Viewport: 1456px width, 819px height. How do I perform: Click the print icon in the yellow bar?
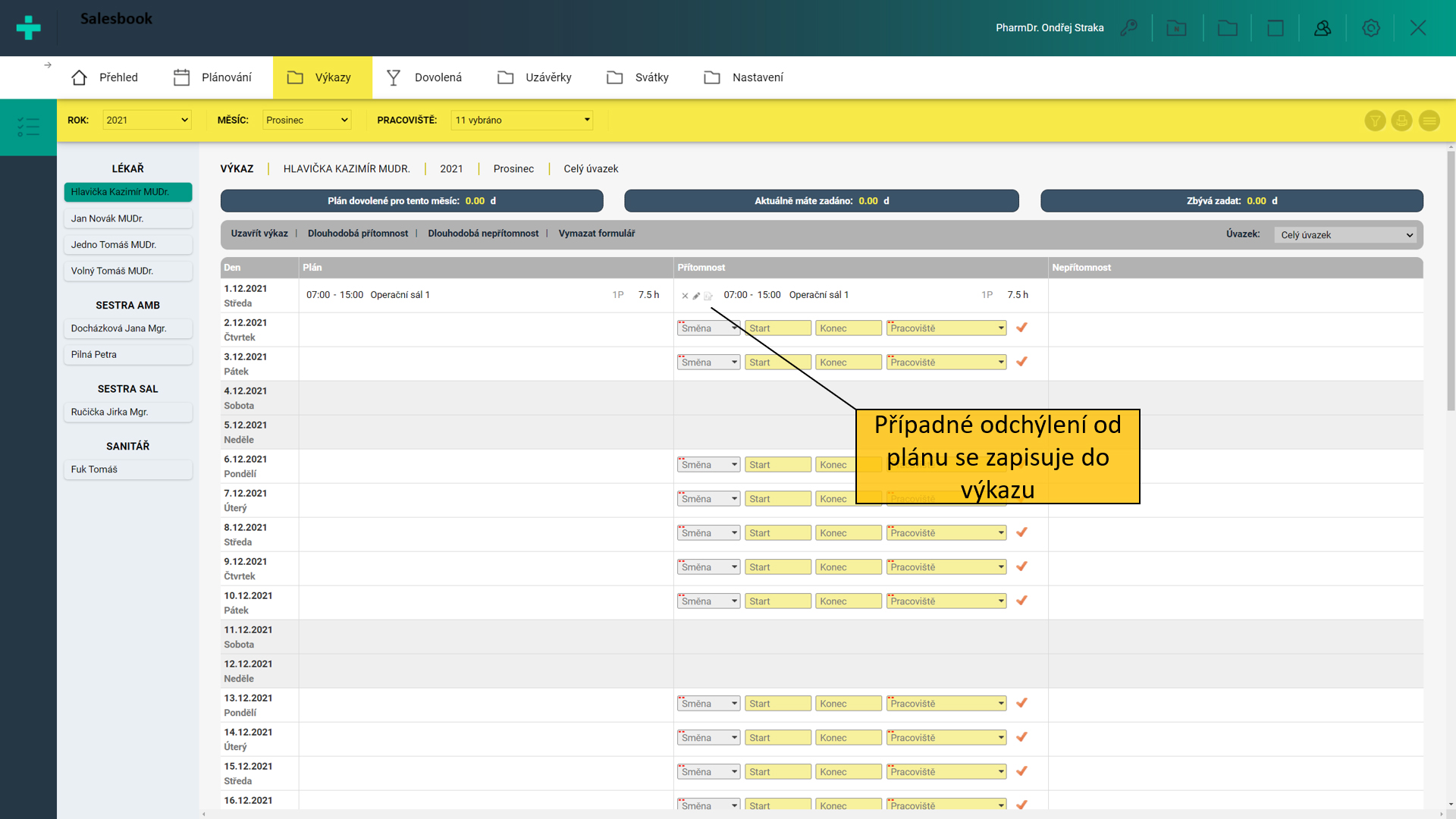[1401, 121]
